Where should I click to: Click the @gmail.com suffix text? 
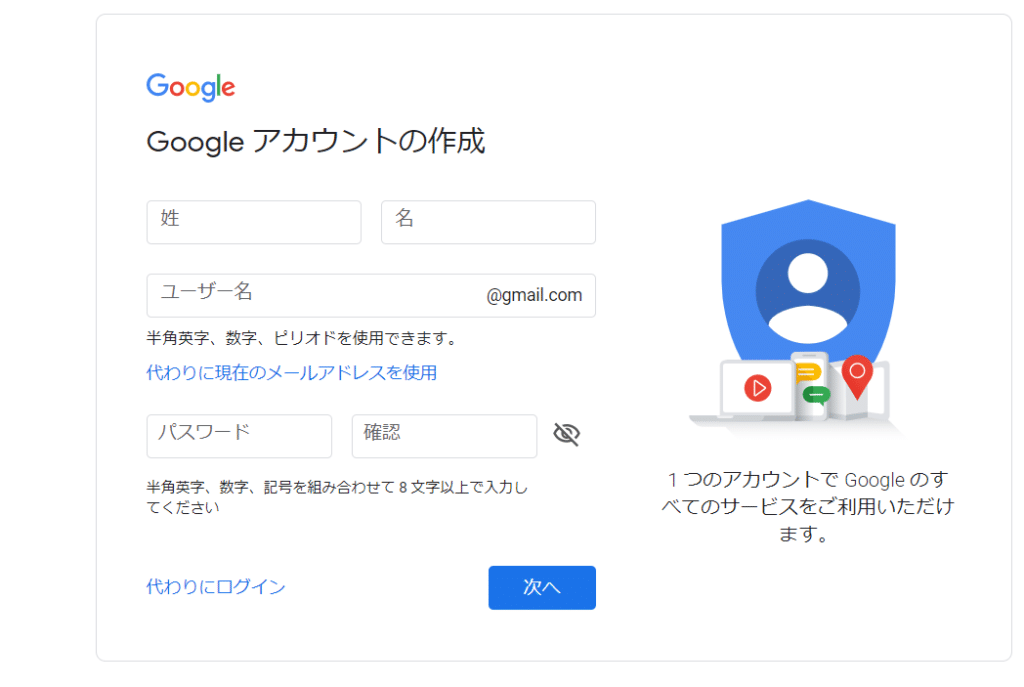[534, 295]
